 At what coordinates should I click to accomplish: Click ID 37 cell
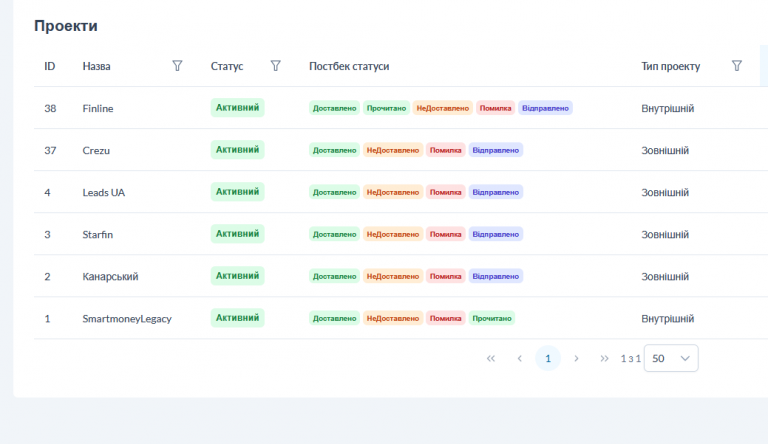tap(50, 150)
